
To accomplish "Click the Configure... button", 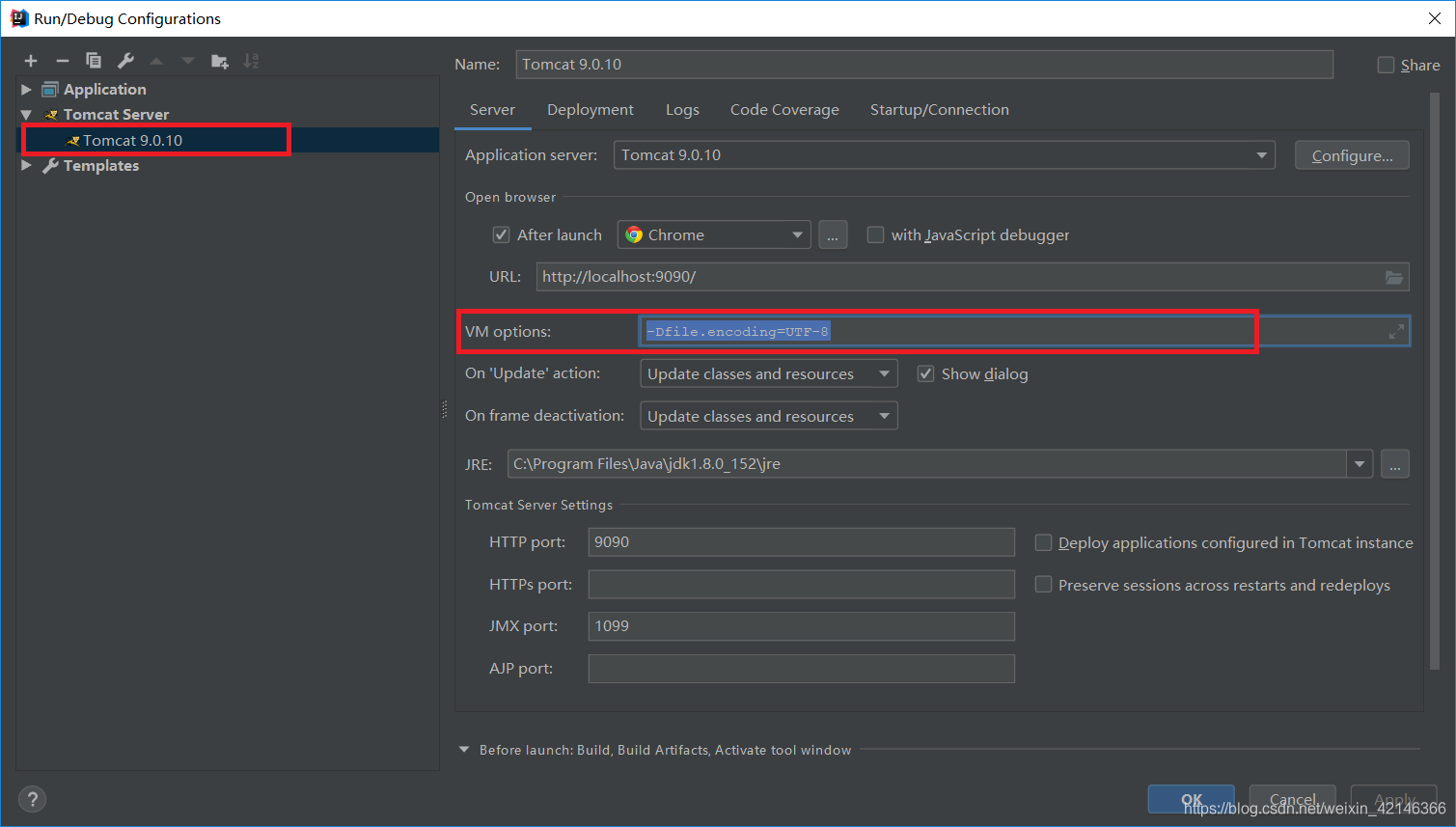I will 1352,155.
